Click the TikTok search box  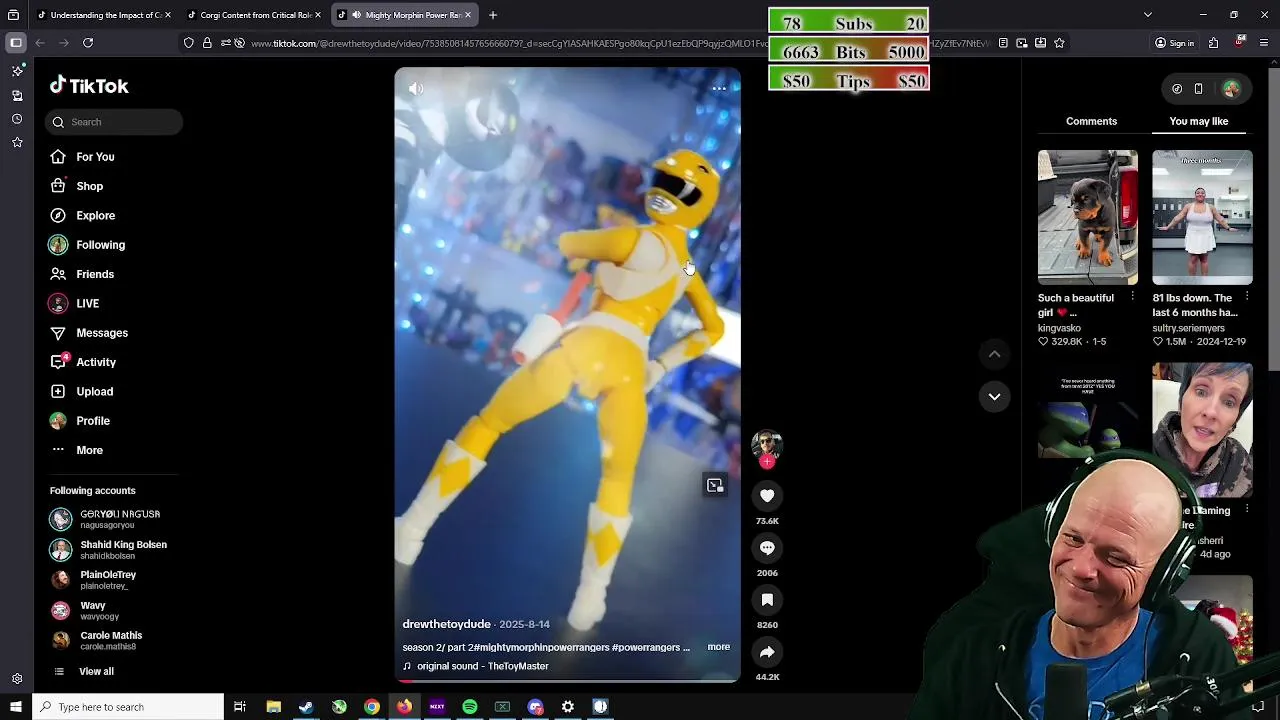113,122
